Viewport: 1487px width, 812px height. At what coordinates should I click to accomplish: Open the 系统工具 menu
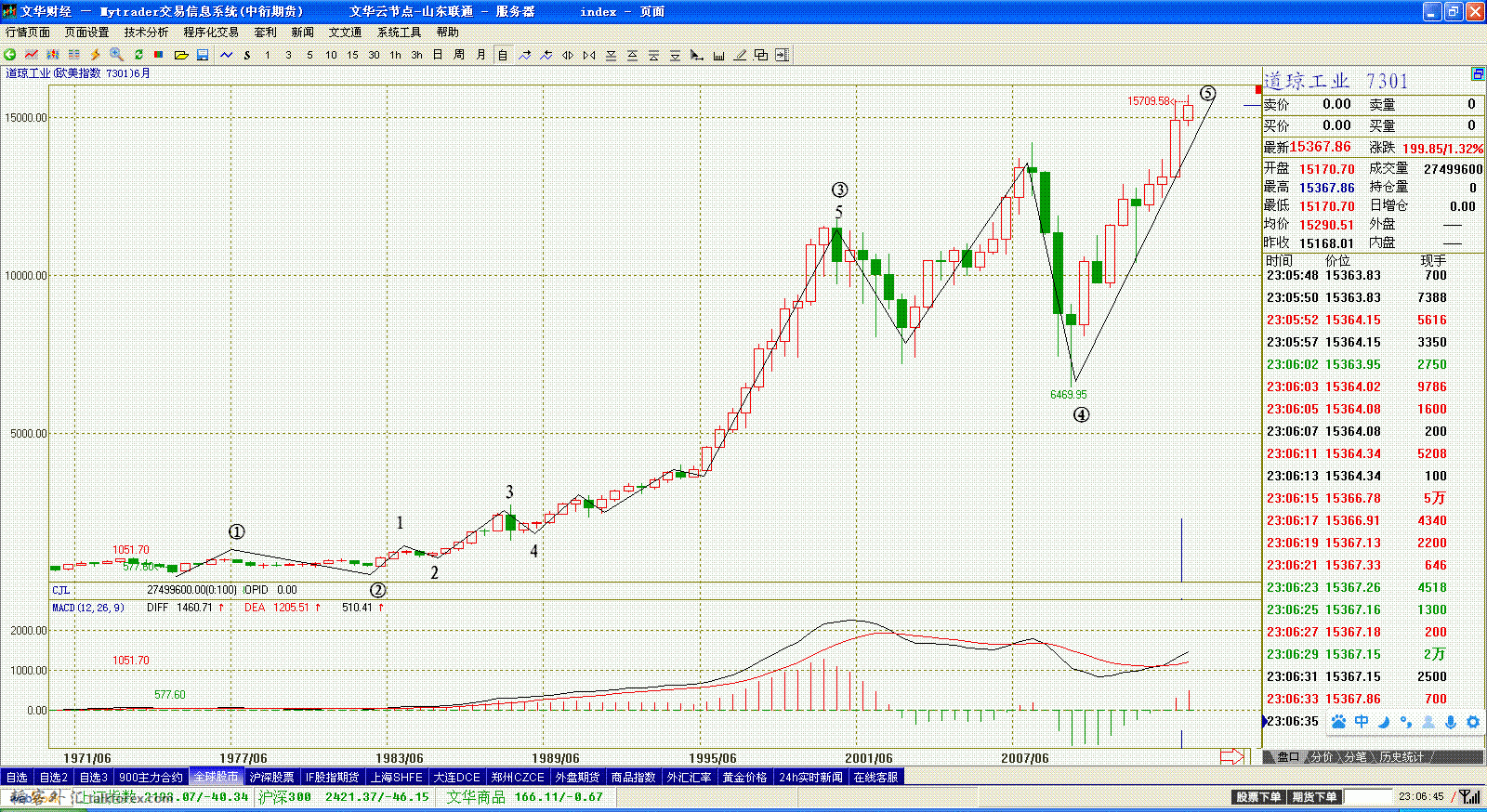399,32
